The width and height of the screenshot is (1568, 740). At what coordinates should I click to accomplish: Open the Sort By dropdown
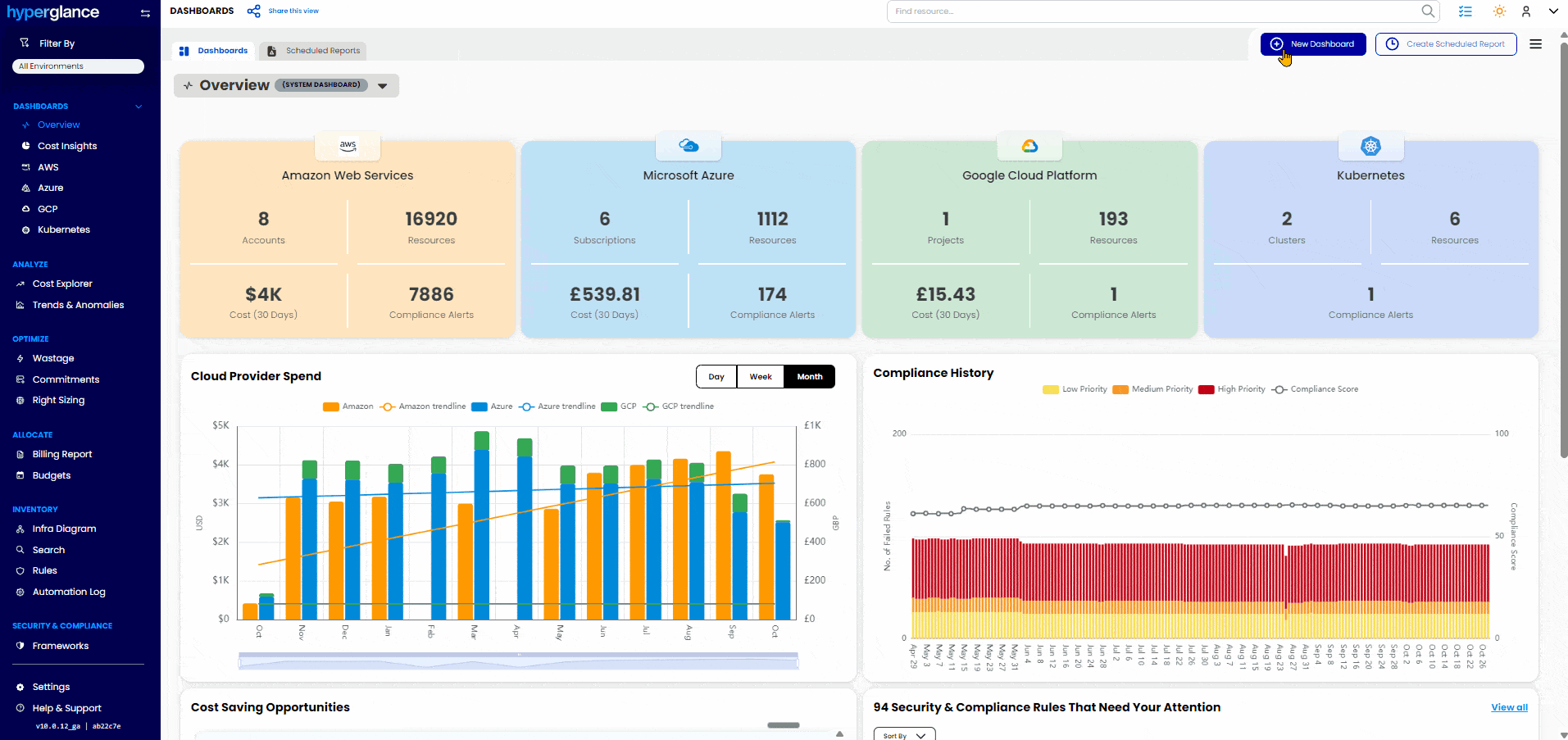904,734
